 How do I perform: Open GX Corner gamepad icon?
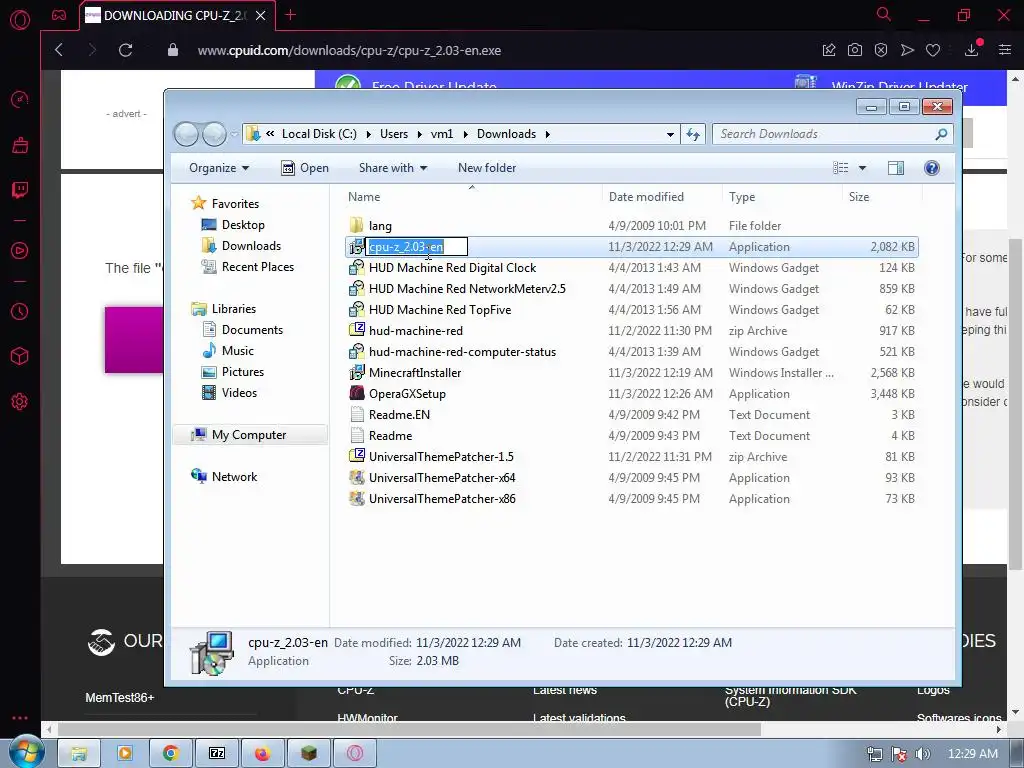click(x=59, y=15)
